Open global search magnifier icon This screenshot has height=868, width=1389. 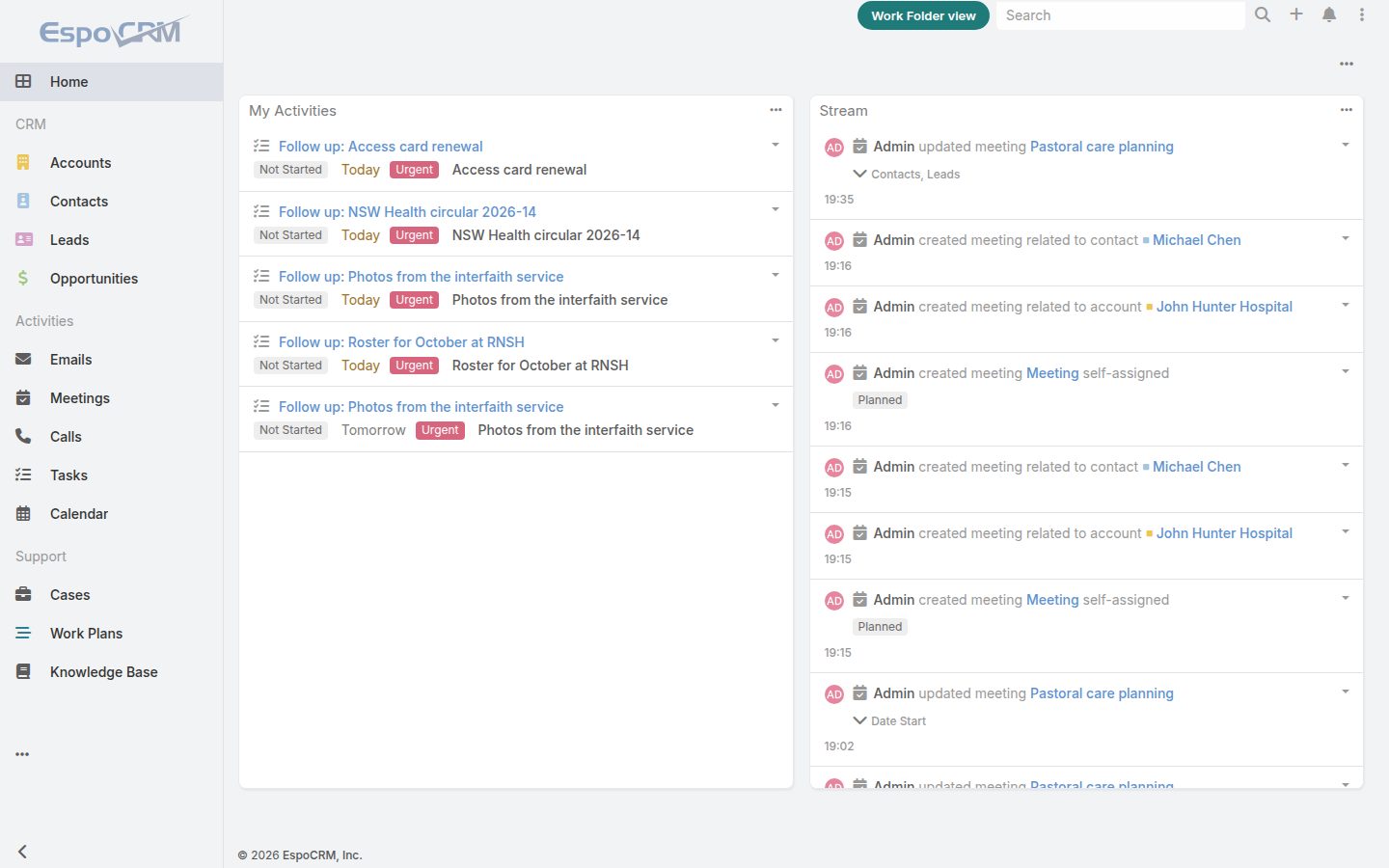[x=1263, y=14]
